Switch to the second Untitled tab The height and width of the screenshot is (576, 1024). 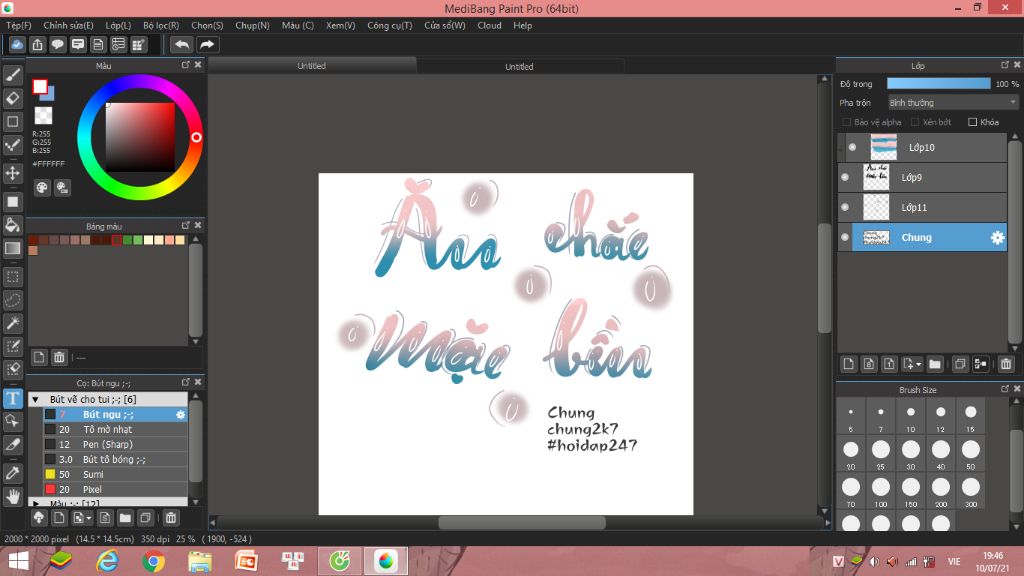519,66
